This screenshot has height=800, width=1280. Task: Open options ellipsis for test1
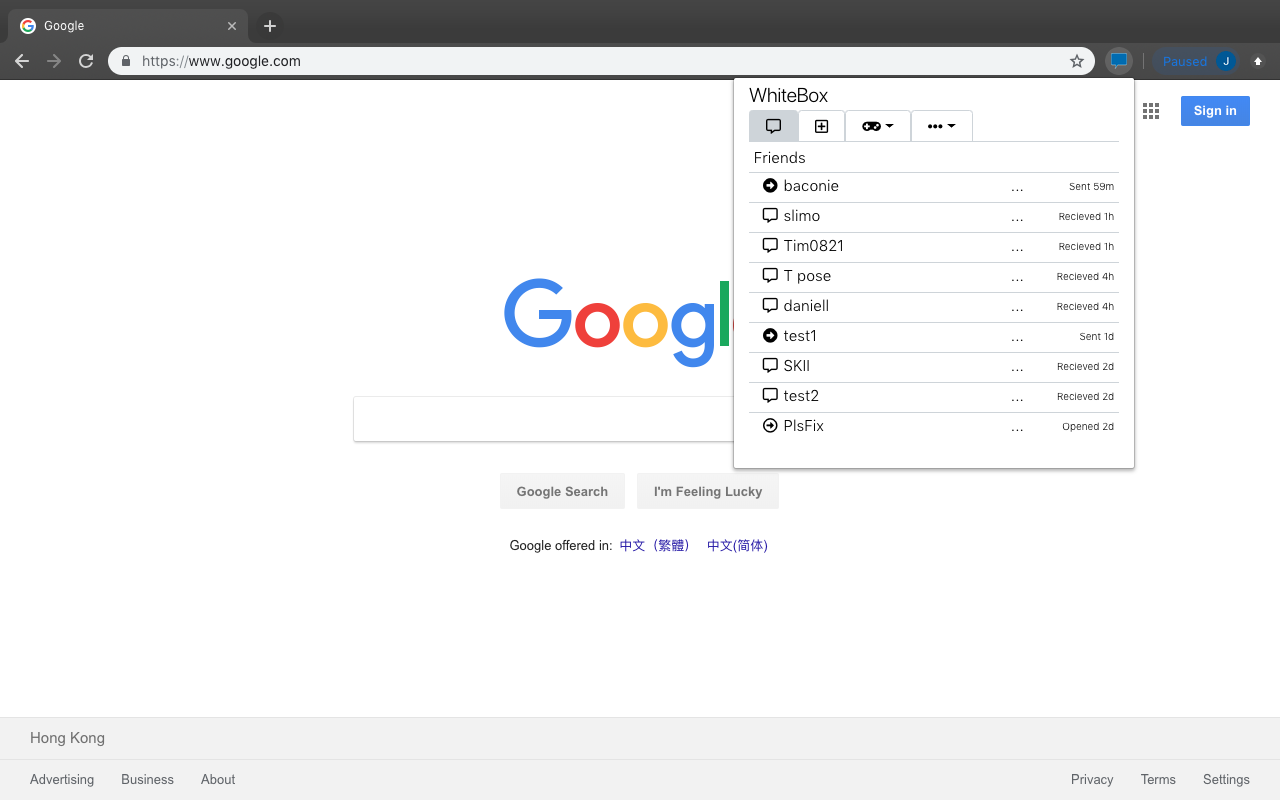coord(1017,337)
